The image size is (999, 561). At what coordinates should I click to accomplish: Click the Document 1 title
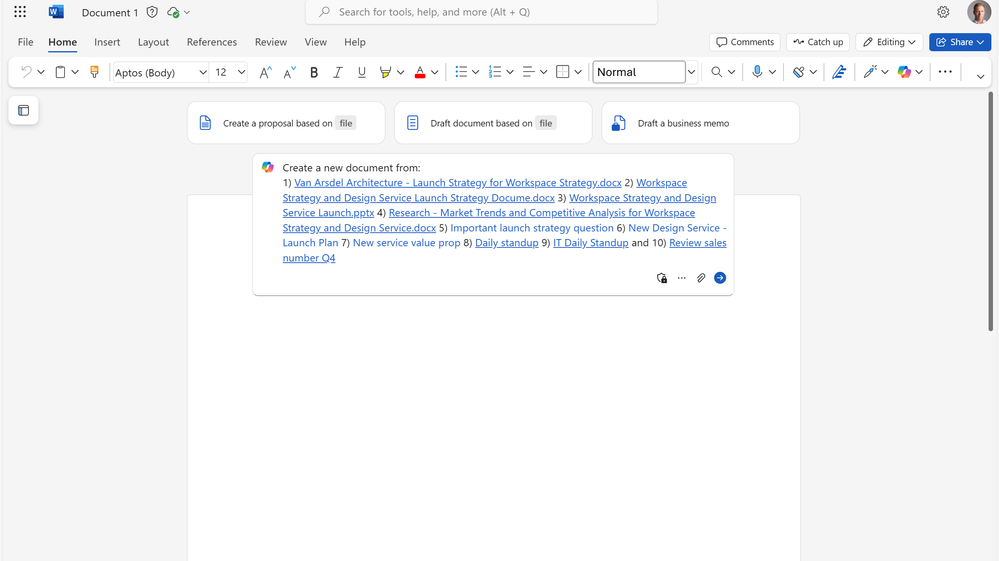coord(110,13)
